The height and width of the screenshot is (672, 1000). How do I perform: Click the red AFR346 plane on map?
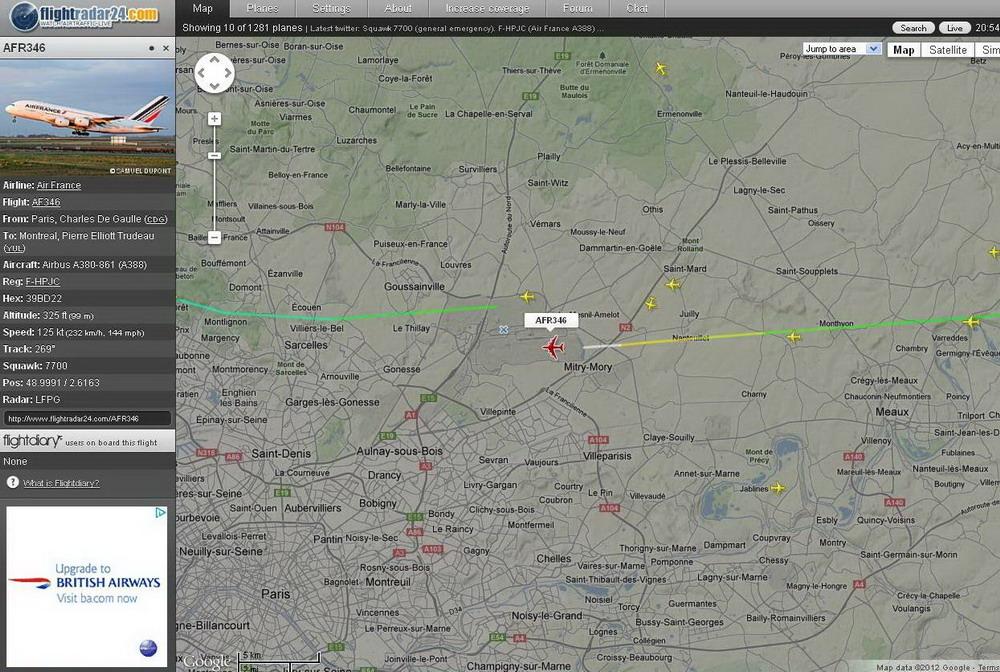552,347
